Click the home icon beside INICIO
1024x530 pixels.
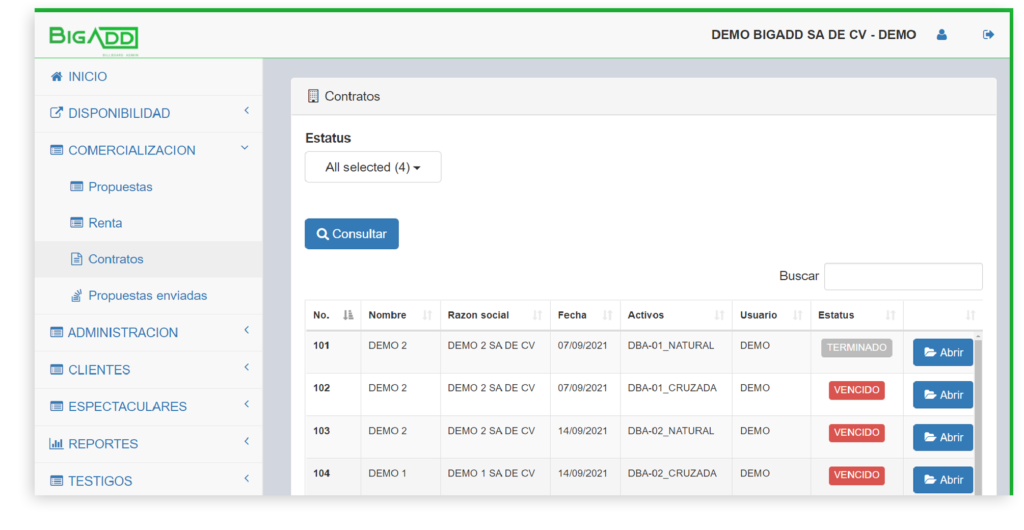[57, 77]
